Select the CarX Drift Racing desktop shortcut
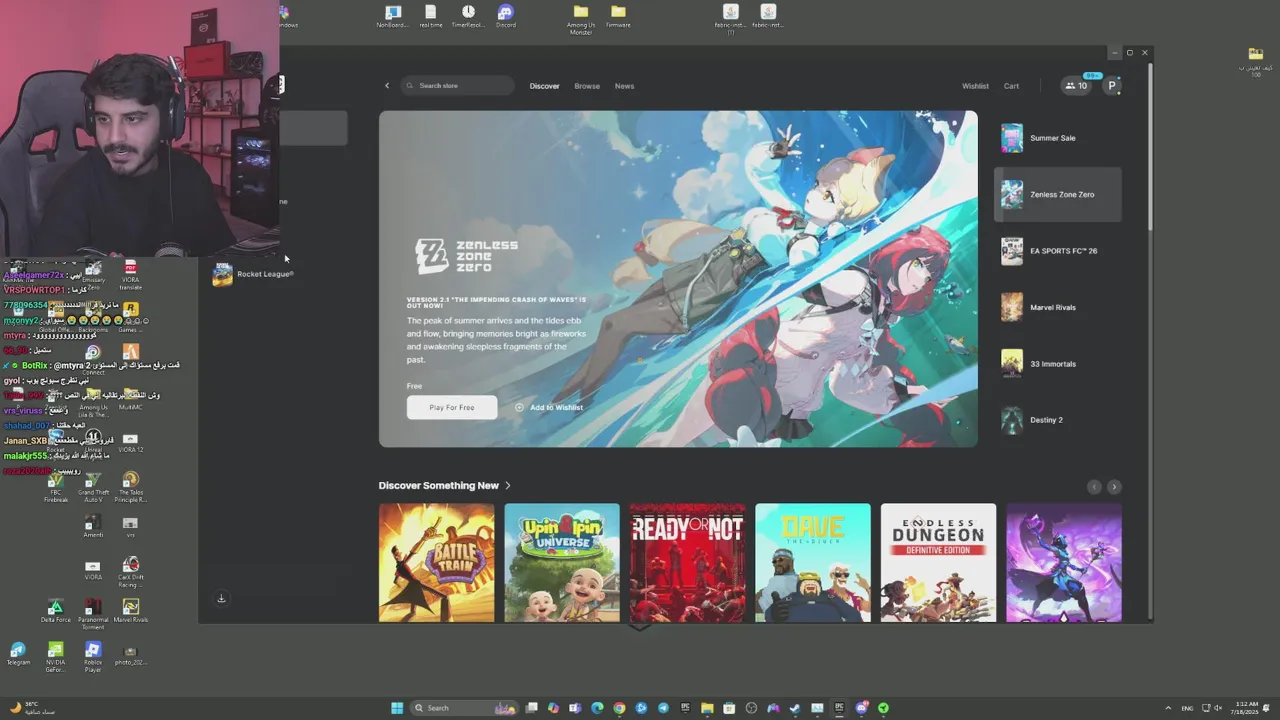Screen dimensions: 1280x720 [x=131, y=572]
